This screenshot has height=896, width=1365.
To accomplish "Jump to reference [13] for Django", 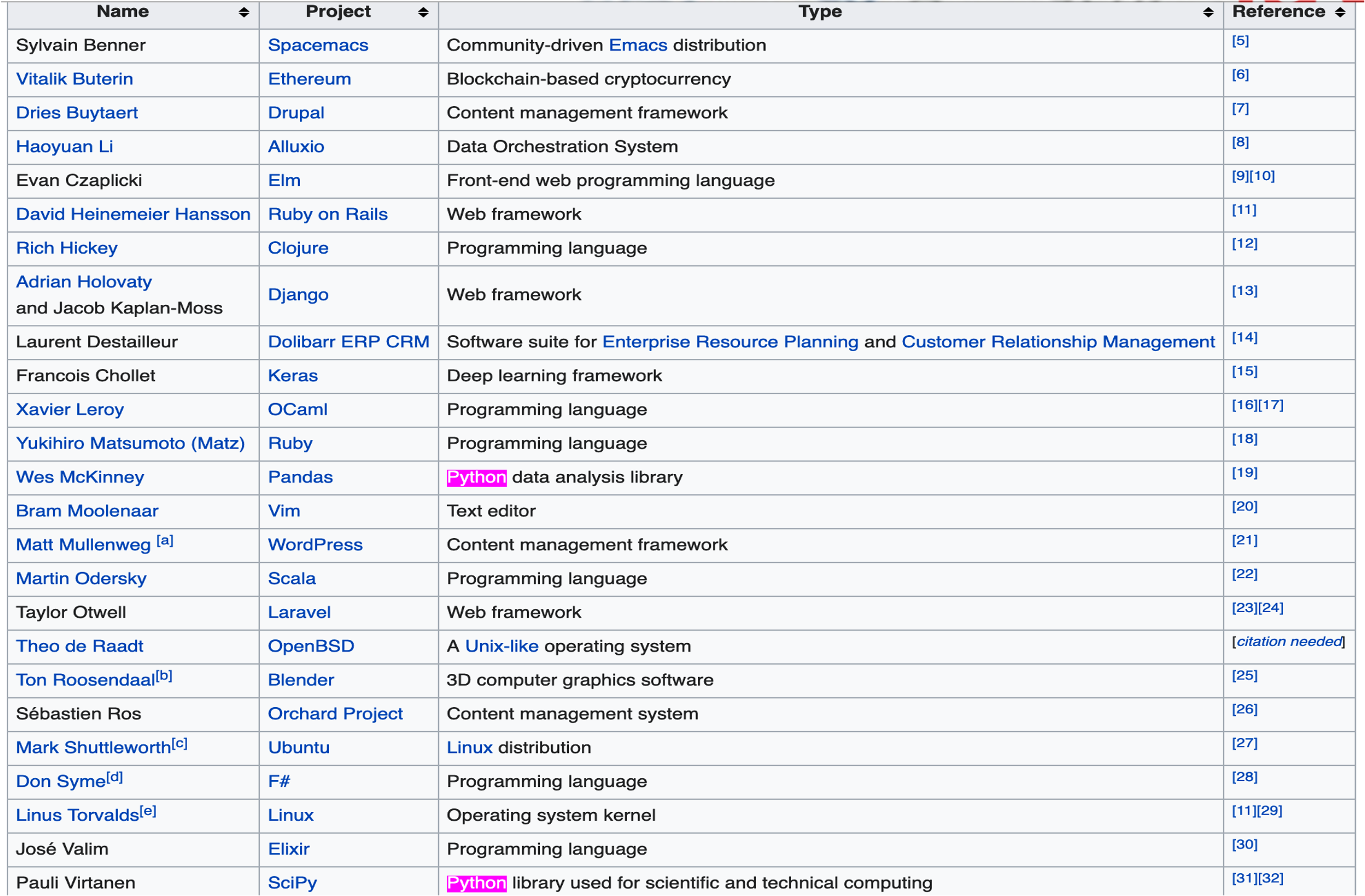I will [x=1244, y=291].
